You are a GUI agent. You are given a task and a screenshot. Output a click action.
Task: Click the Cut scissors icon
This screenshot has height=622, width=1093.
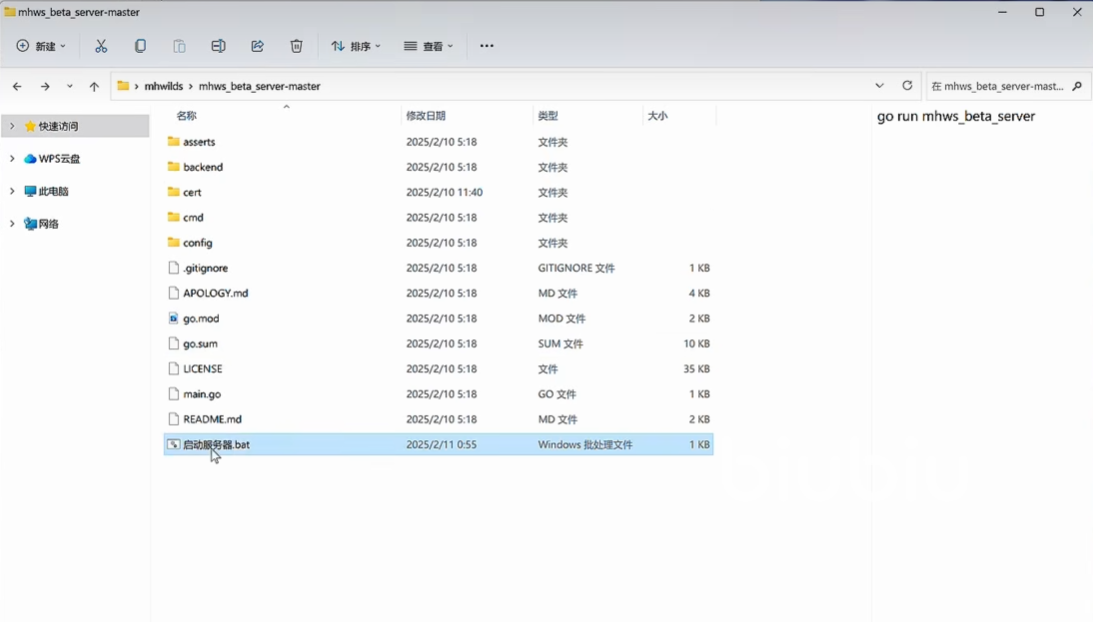101,46
